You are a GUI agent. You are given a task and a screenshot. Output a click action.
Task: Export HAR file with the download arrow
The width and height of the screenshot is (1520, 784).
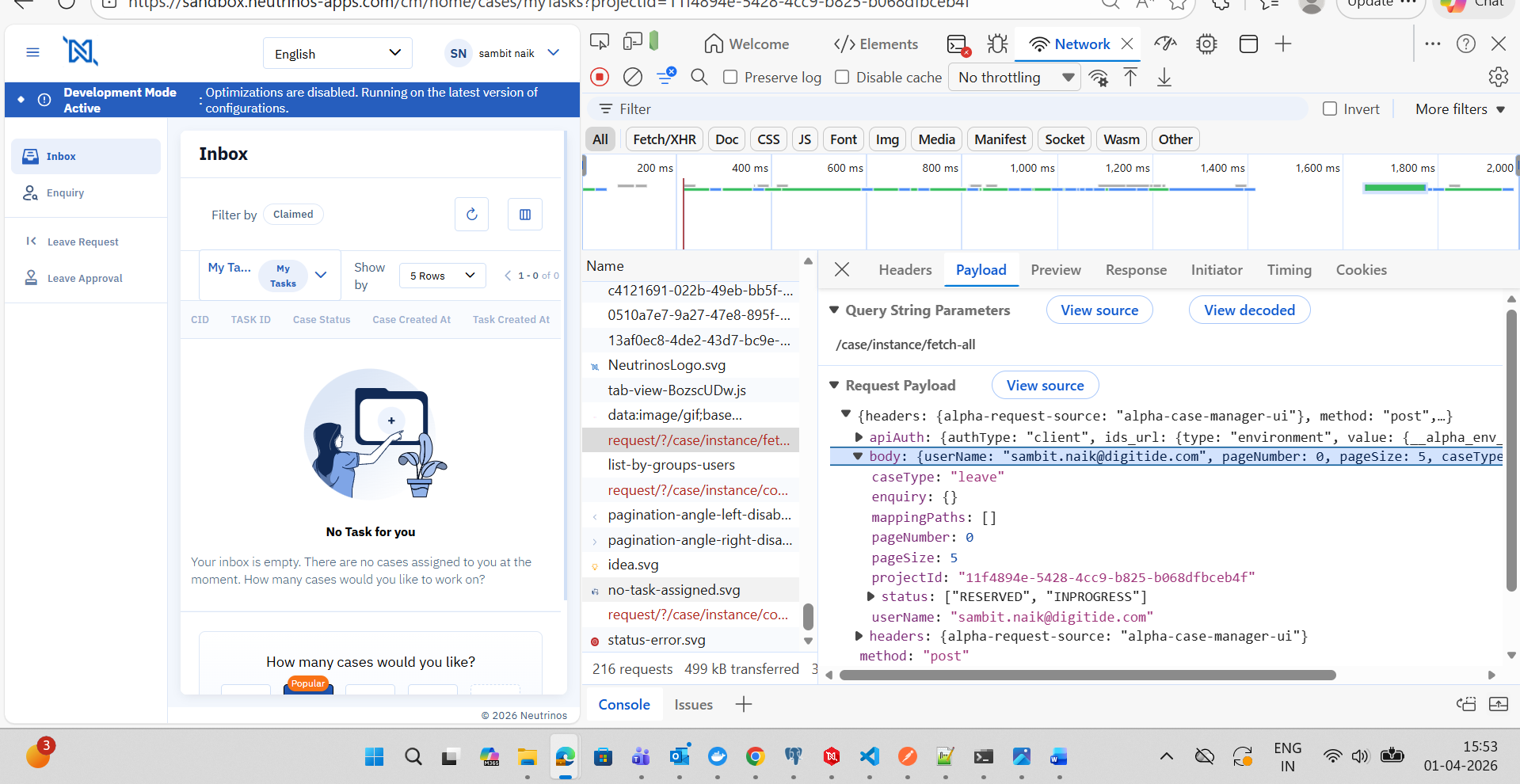click(1164, 77)
